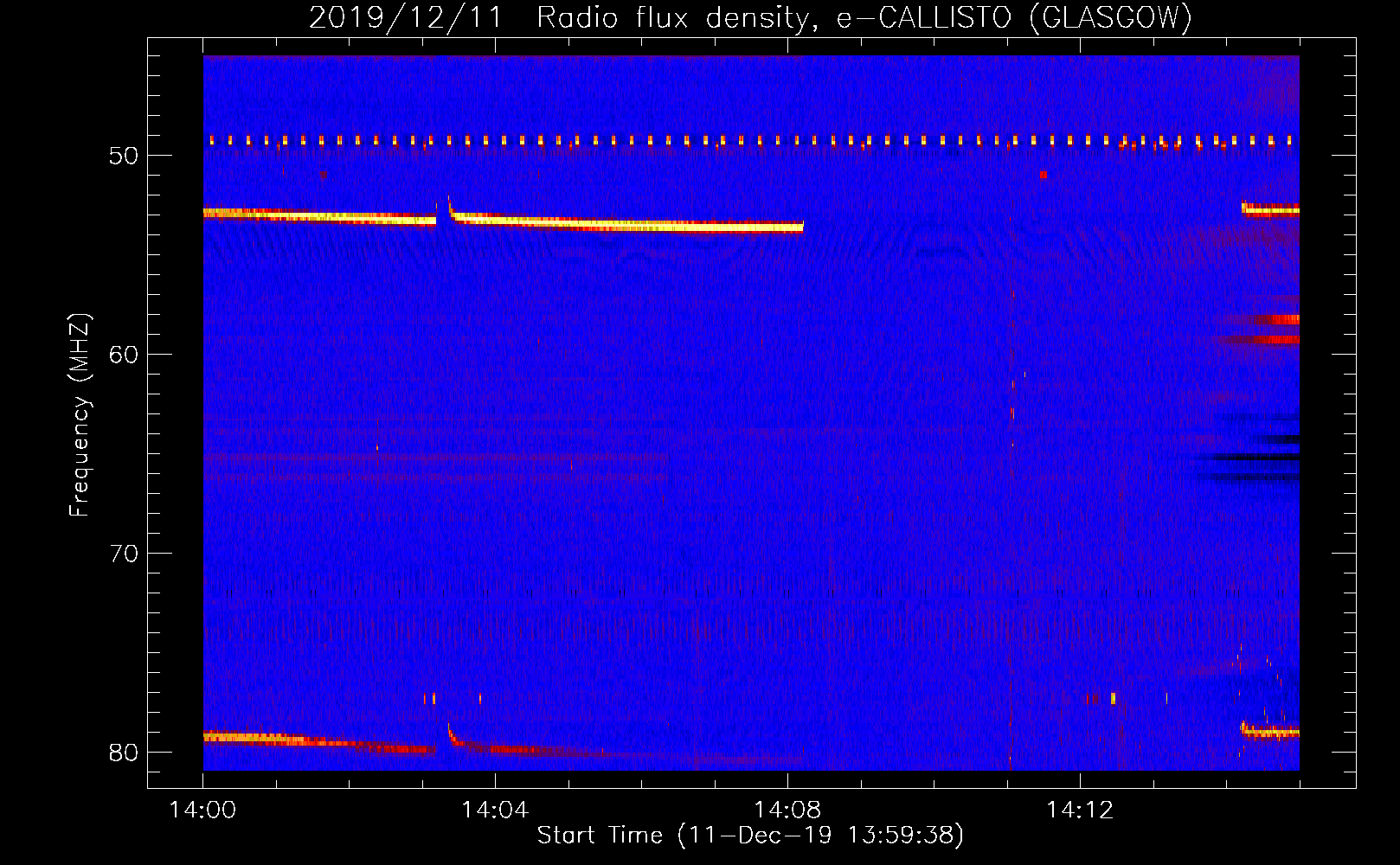Screen dimensions: 1400x865
Task: Click the e-CALLISTO (GLASGOW) station label in title
Action: (x=1014, y=17)
